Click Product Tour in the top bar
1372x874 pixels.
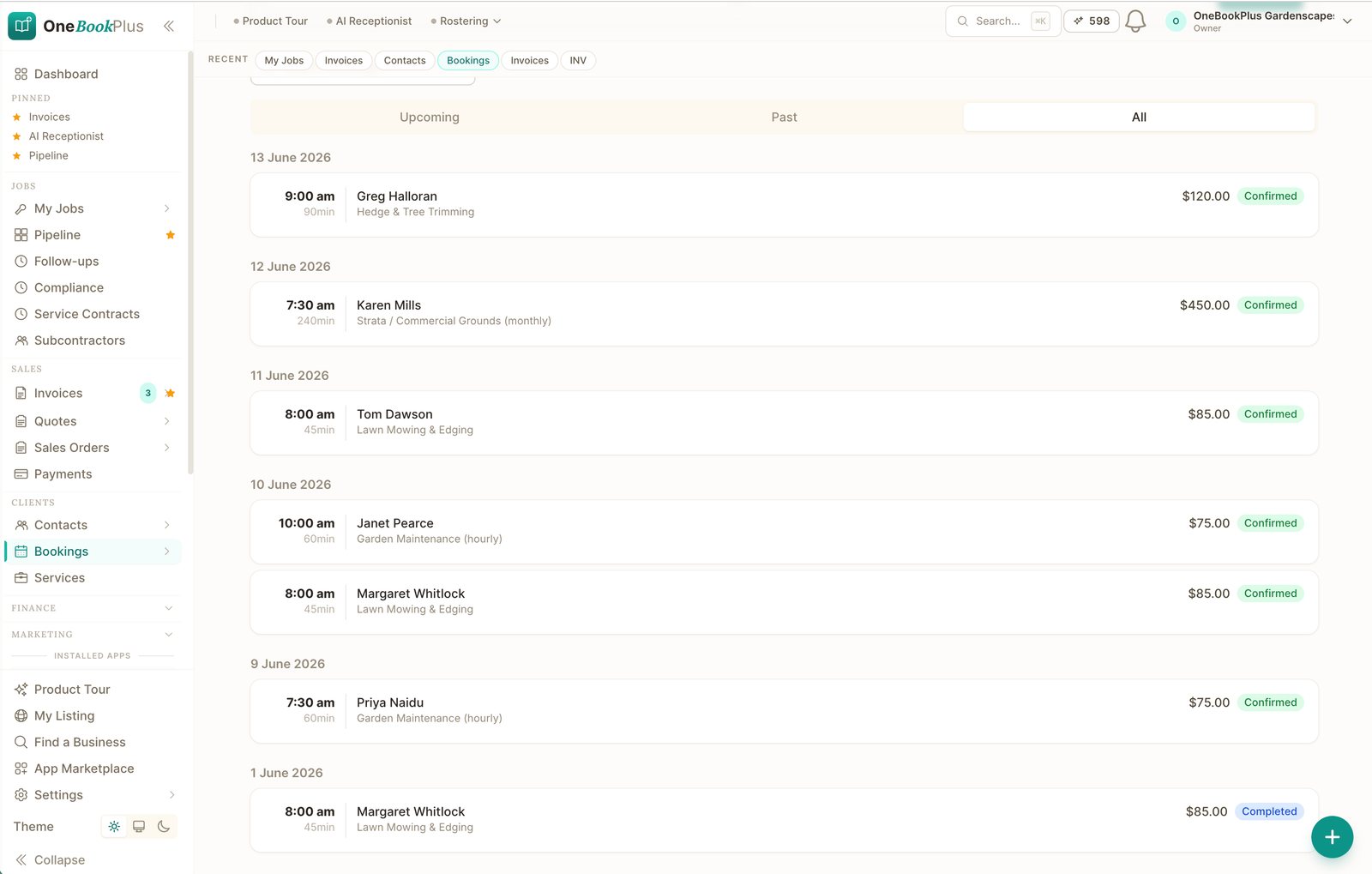(x=270, y=21)
